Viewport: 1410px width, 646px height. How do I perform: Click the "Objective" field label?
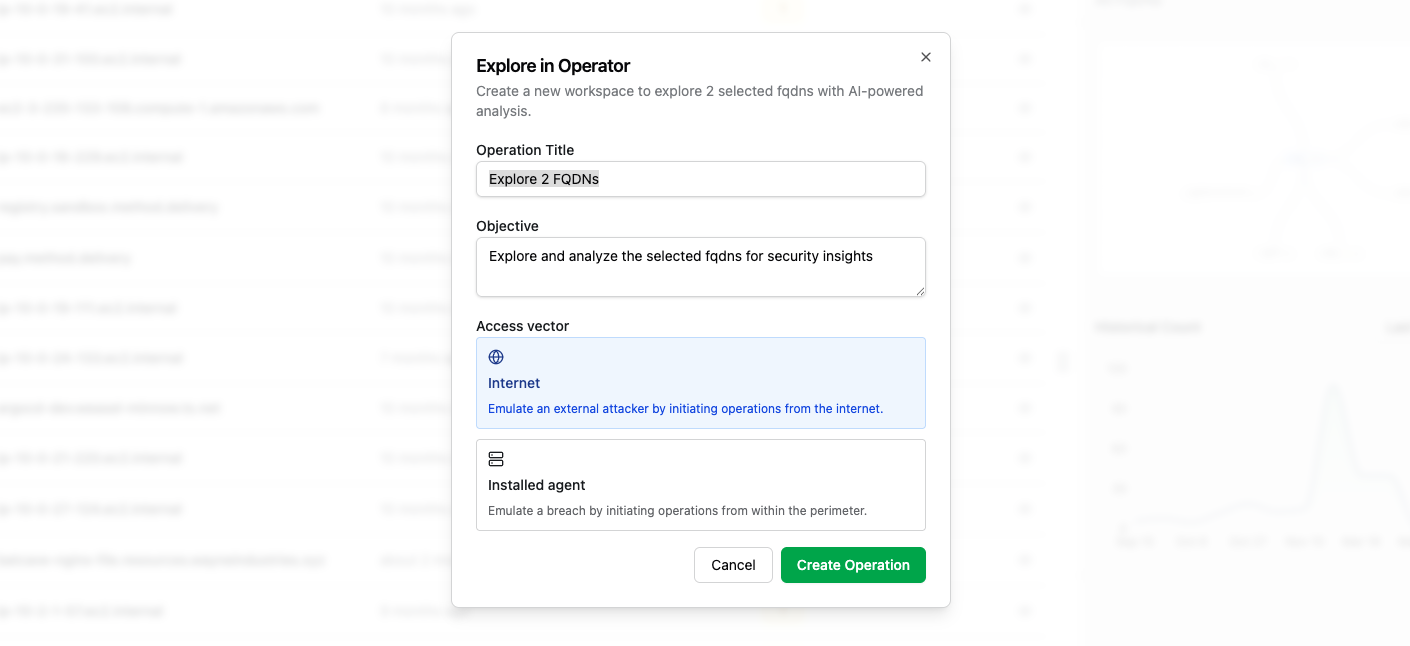click(x=507, y=226)
